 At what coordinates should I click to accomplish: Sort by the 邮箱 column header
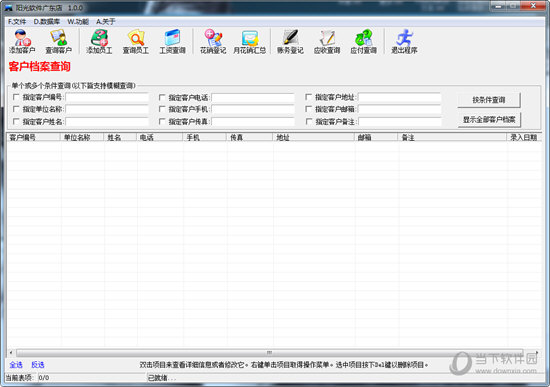click(x=376, y=138)
